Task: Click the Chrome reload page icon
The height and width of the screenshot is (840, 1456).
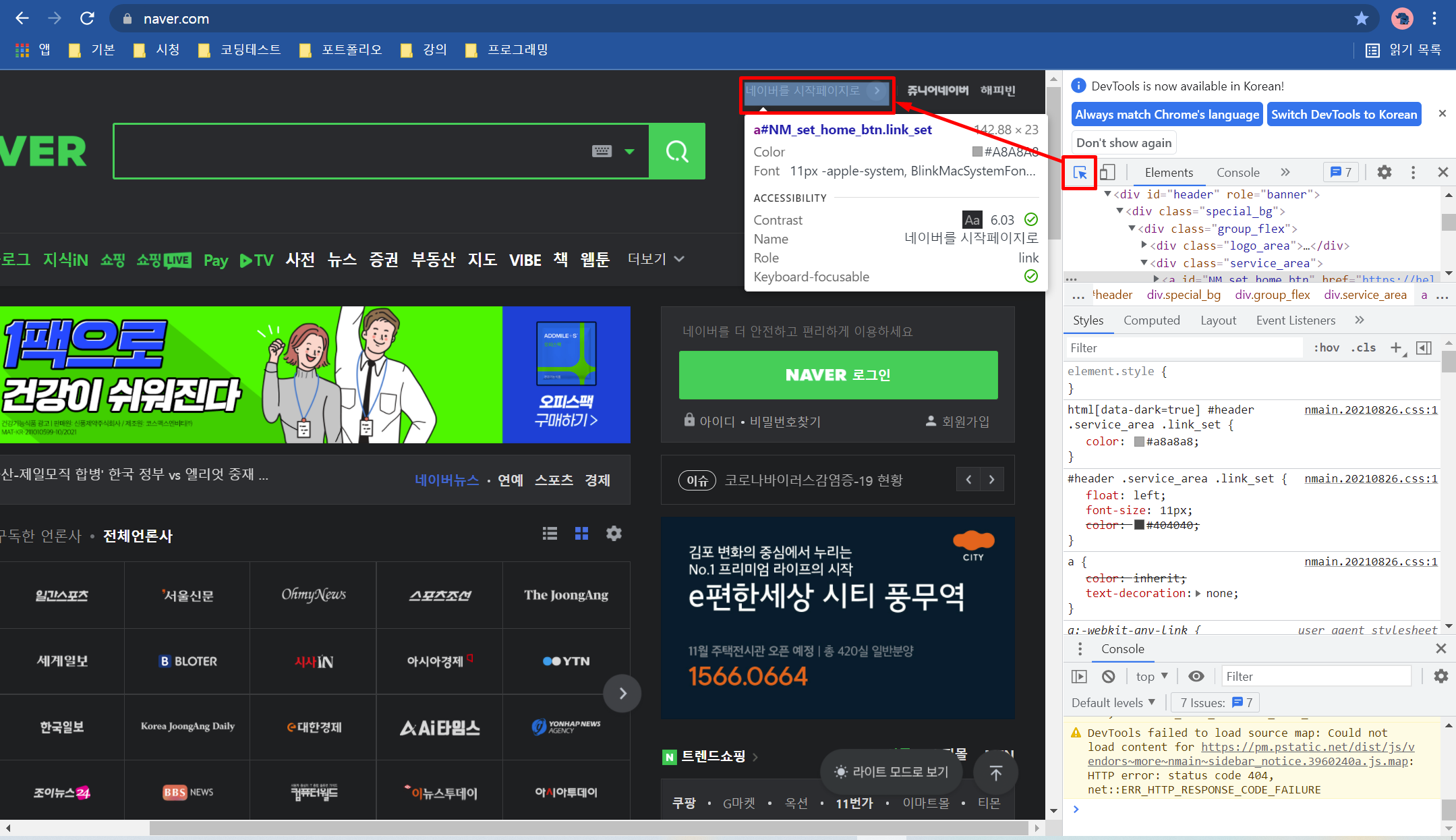Action: 87,18
